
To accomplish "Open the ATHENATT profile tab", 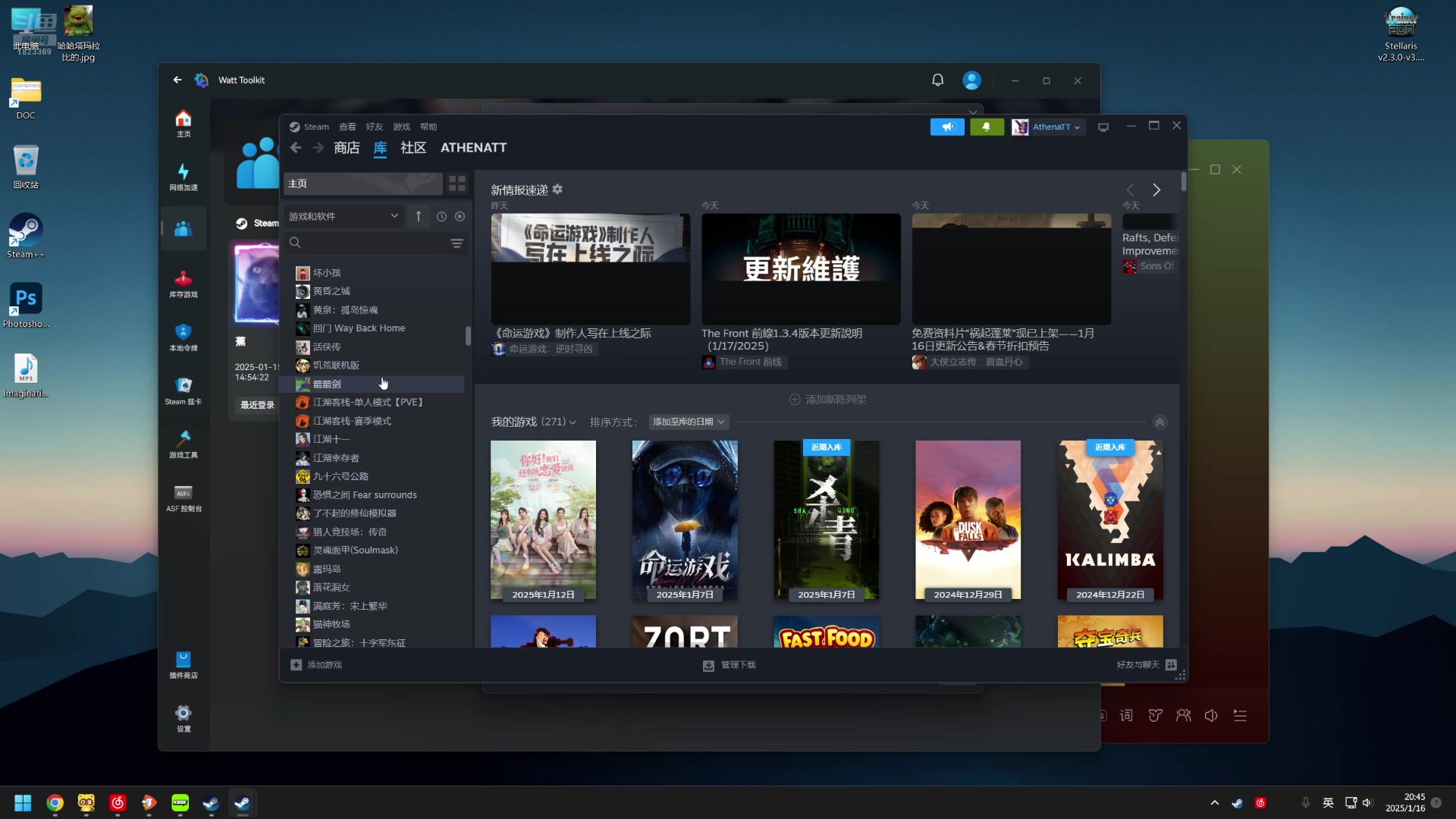I will (473, 148).
